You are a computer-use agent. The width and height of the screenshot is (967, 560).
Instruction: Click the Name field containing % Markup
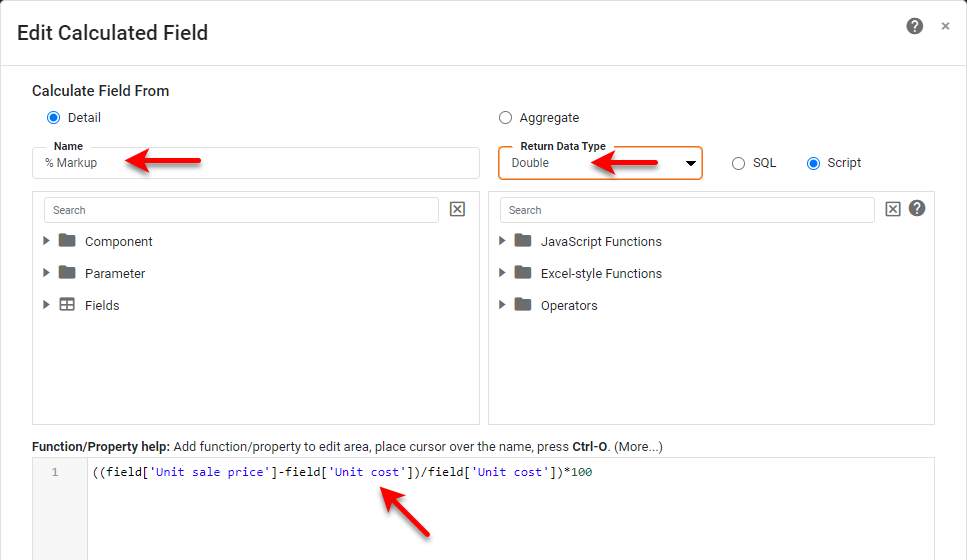click(x=256, y=163)
